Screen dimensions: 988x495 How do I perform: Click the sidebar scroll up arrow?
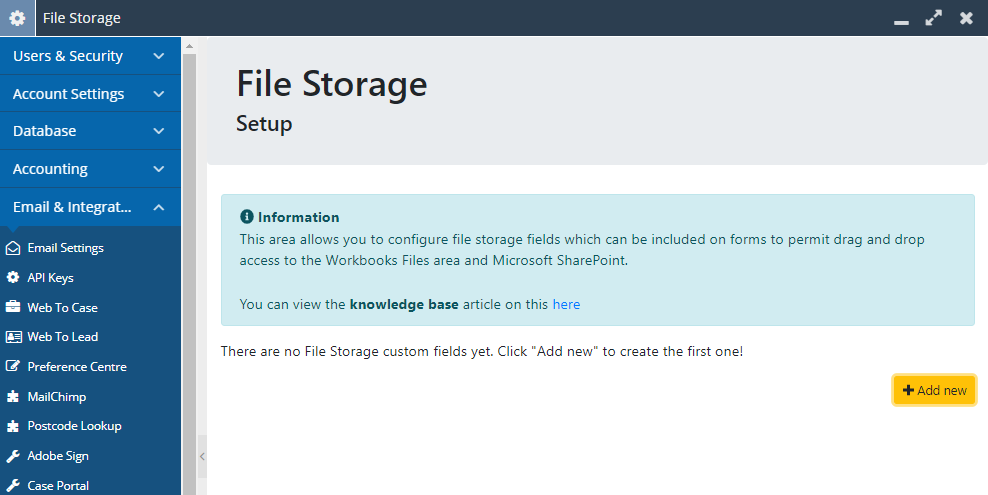click(x=189, y=46)
